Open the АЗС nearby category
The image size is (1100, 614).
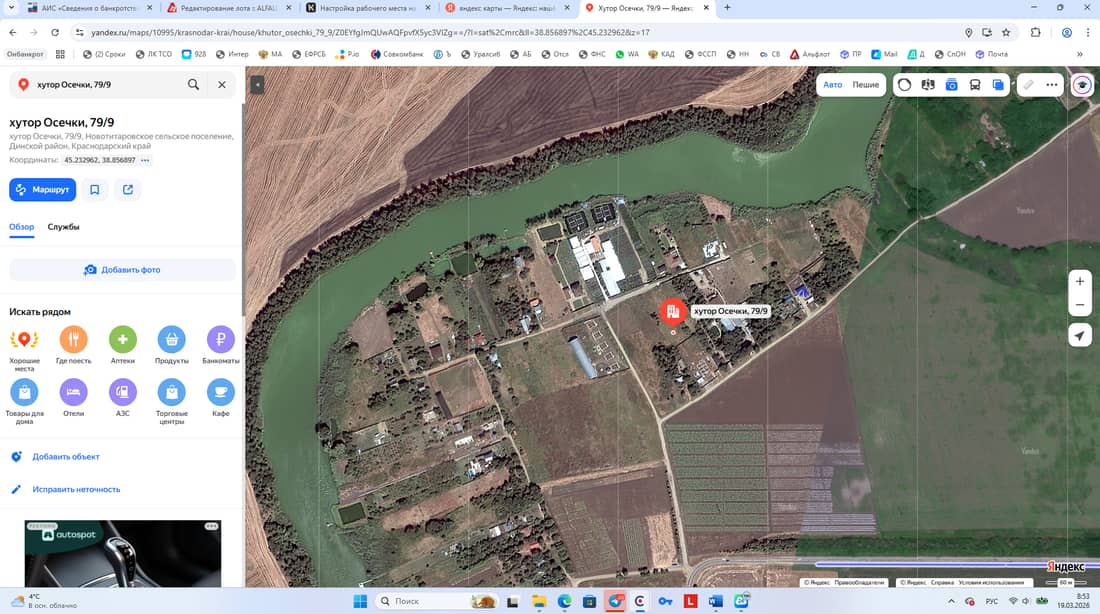pos(123,392)
